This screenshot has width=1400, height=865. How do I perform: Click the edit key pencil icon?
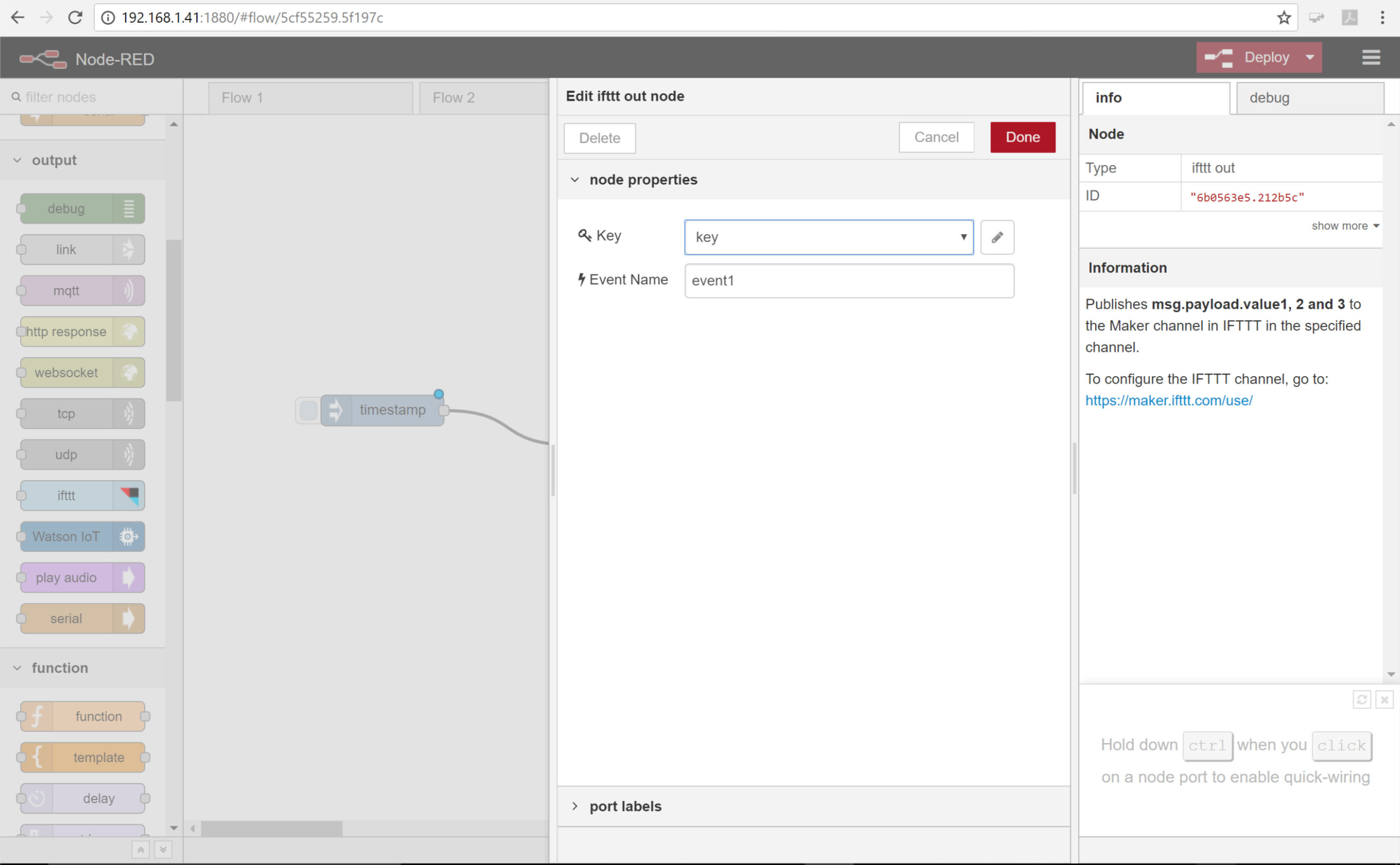point(997,237)
